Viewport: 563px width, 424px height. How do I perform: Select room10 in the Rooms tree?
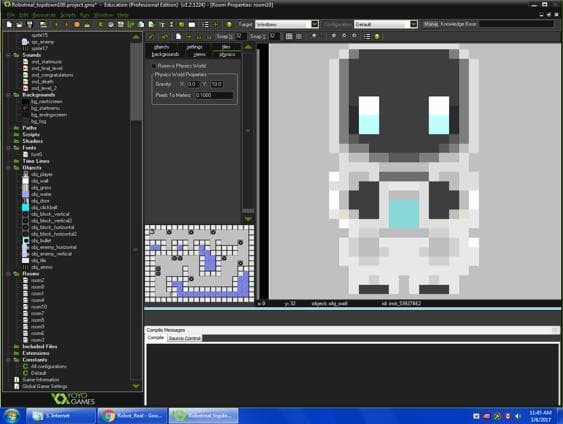[x=39, y=307]
